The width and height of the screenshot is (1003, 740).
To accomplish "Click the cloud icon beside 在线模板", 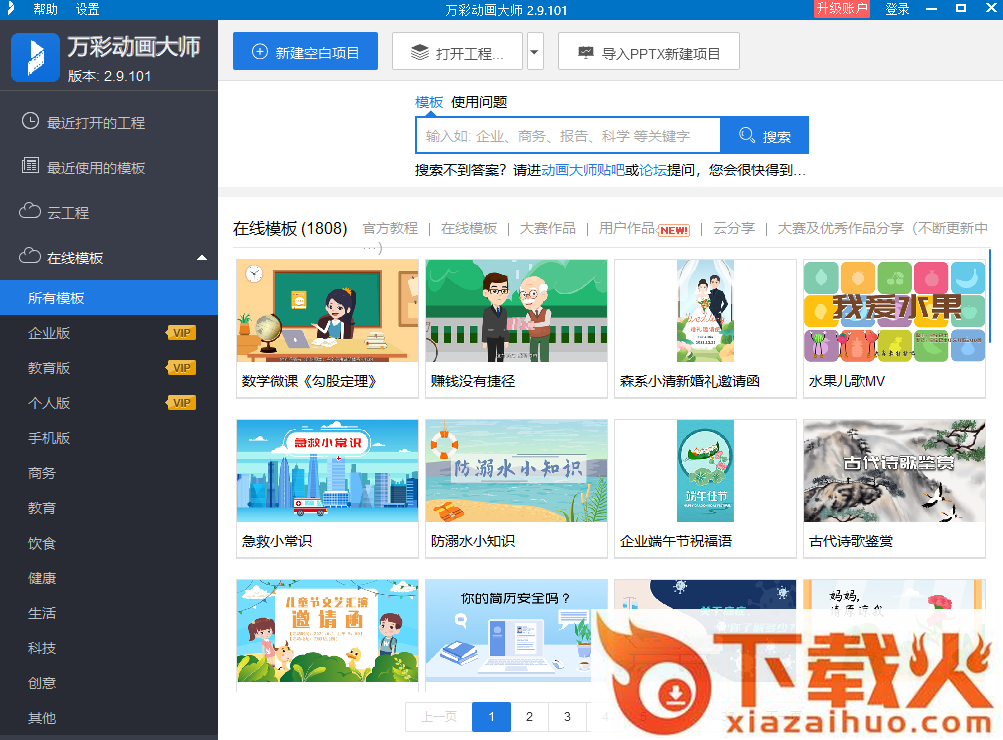I will tap(30, 257).
